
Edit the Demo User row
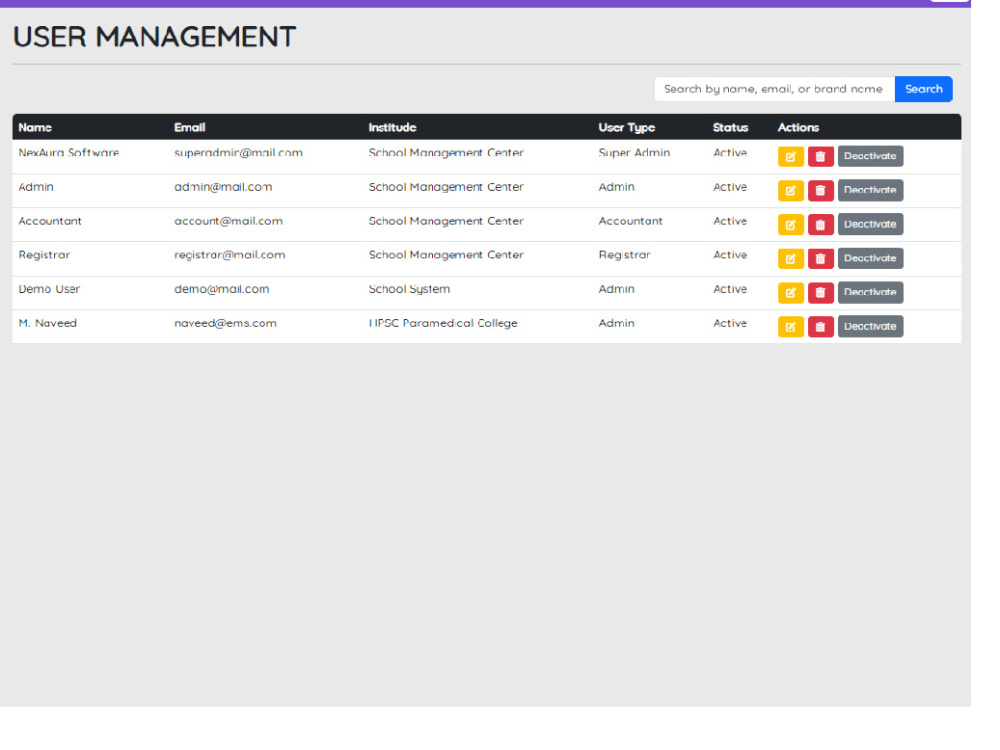tap(790, 292)
